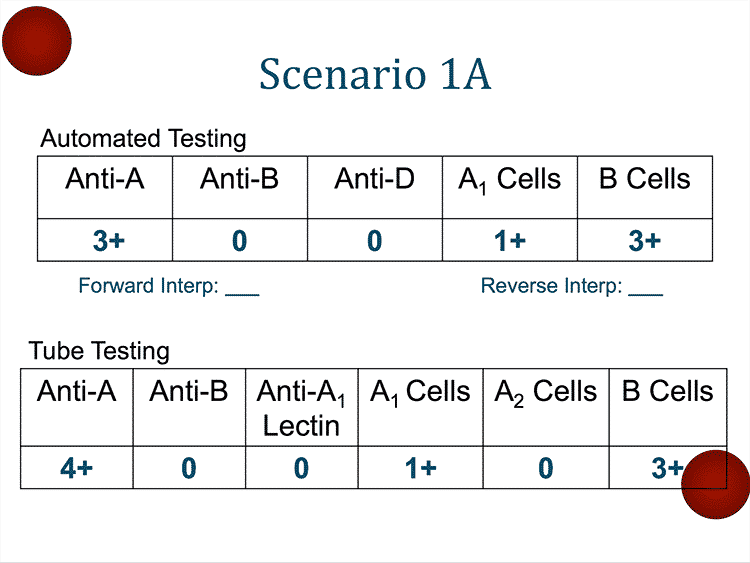Click the Forward Interp blank line
This screenshot has width=750, height=563.
(242, 289)
